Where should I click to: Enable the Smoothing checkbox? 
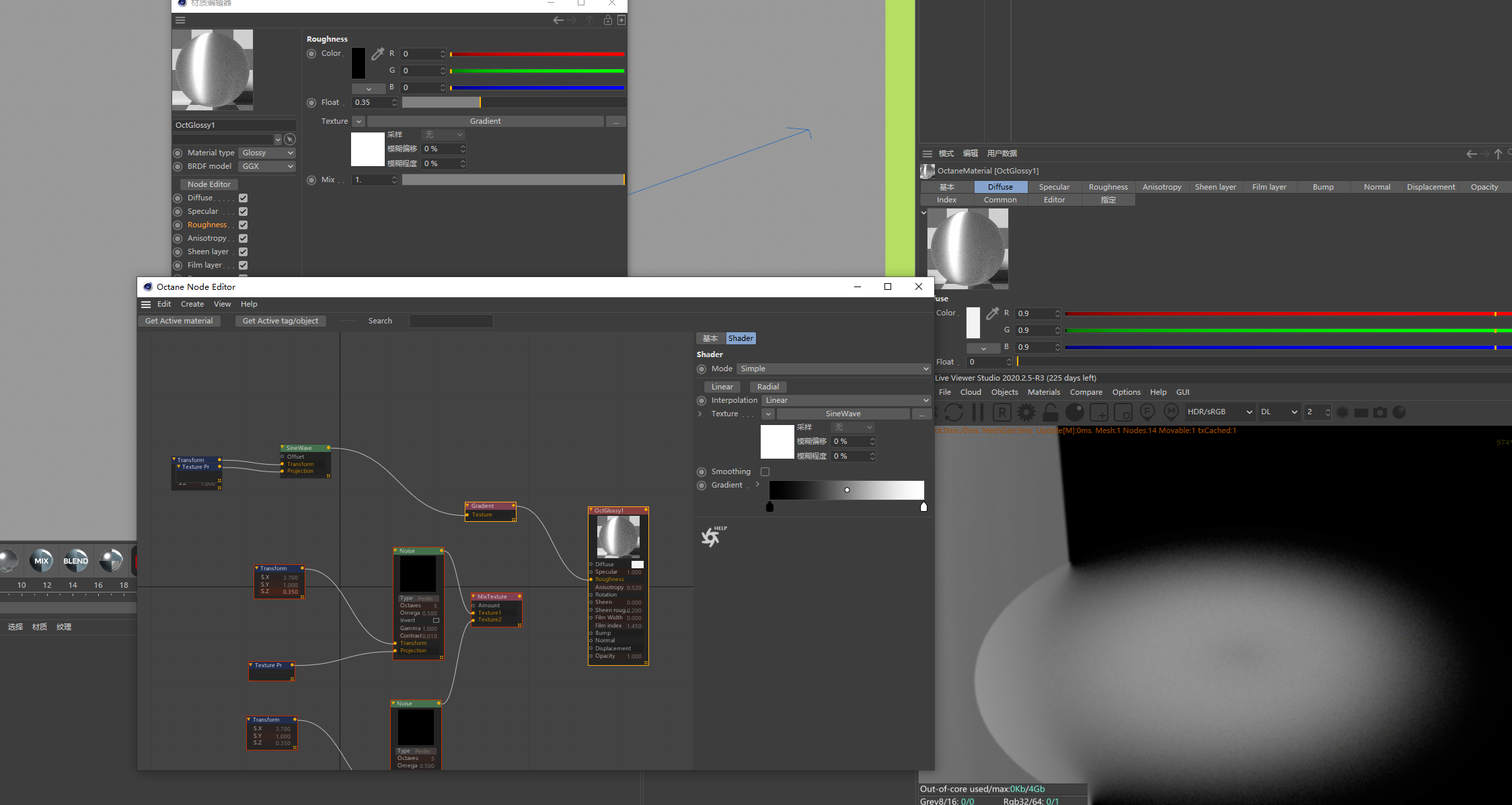[x=765, y=471]
